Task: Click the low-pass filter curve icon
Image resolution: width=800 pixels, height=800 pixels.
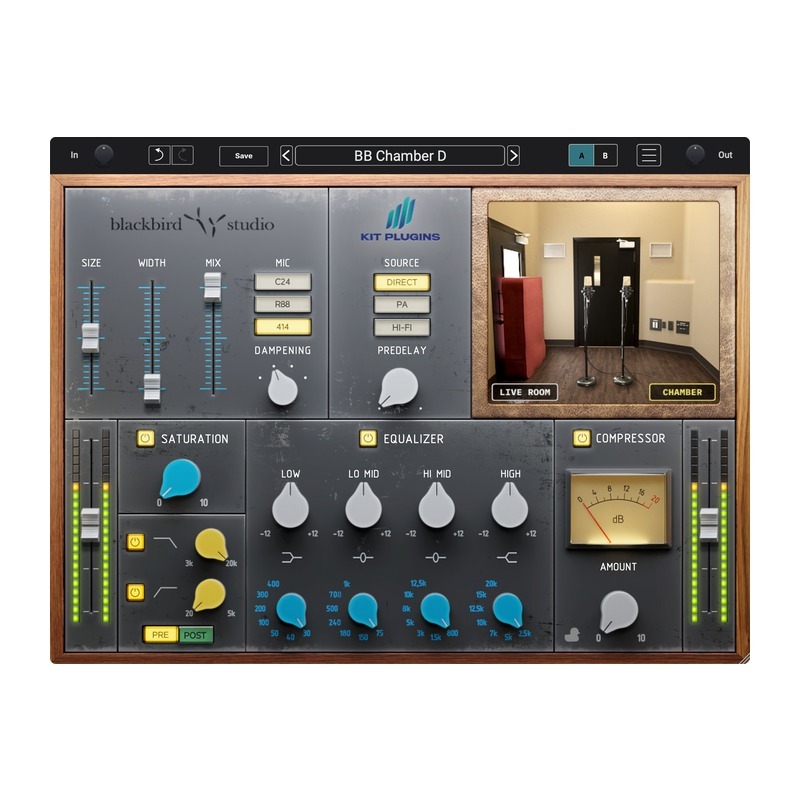Action: [165, 542]
